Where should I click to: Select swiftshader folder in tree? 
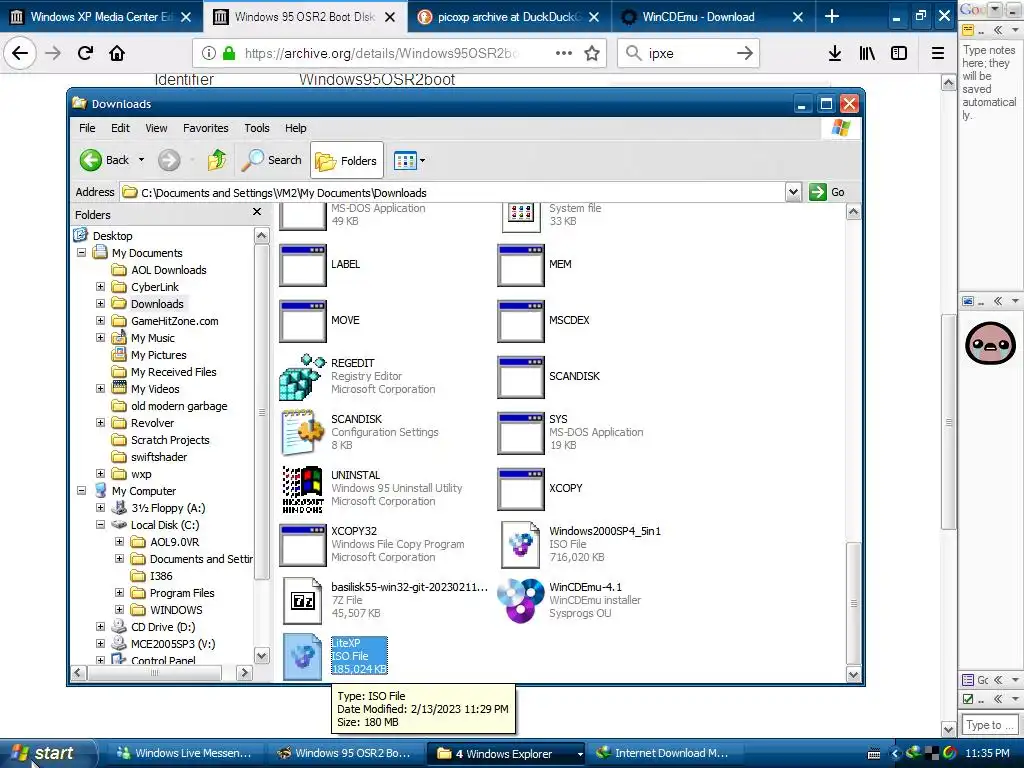159,456
